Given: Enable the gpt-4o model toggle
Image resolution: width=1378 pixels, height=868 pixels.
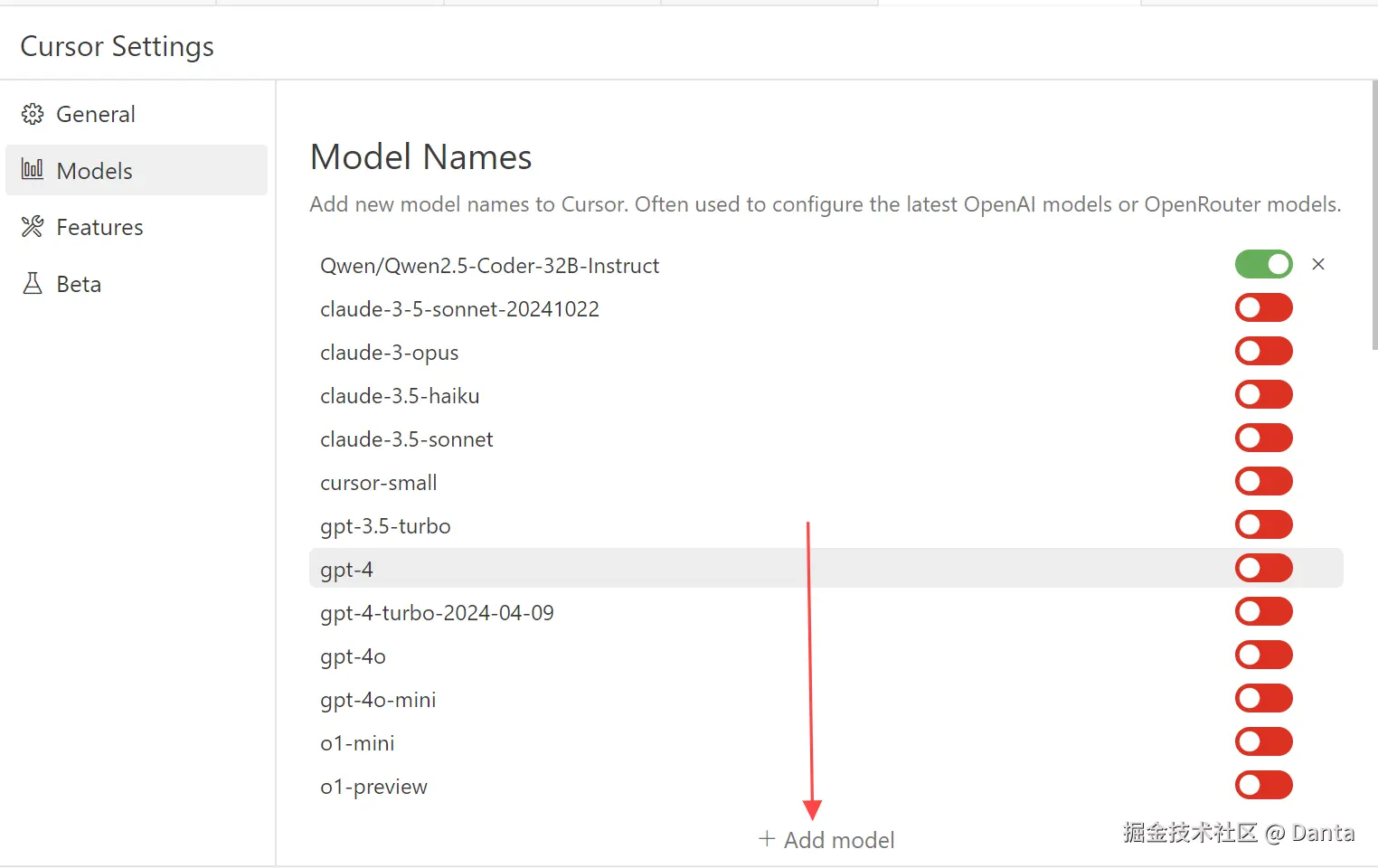Looking at the screenshot, I should coord(1263,655).
